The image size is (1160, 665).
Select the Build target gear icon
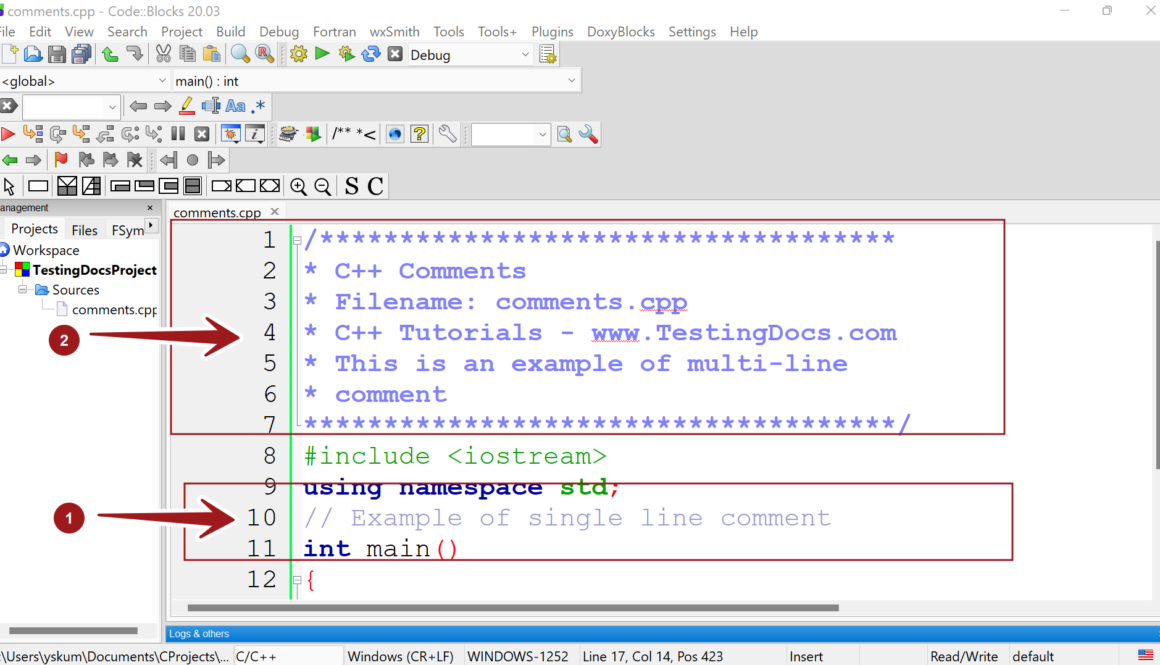(300, 53)
